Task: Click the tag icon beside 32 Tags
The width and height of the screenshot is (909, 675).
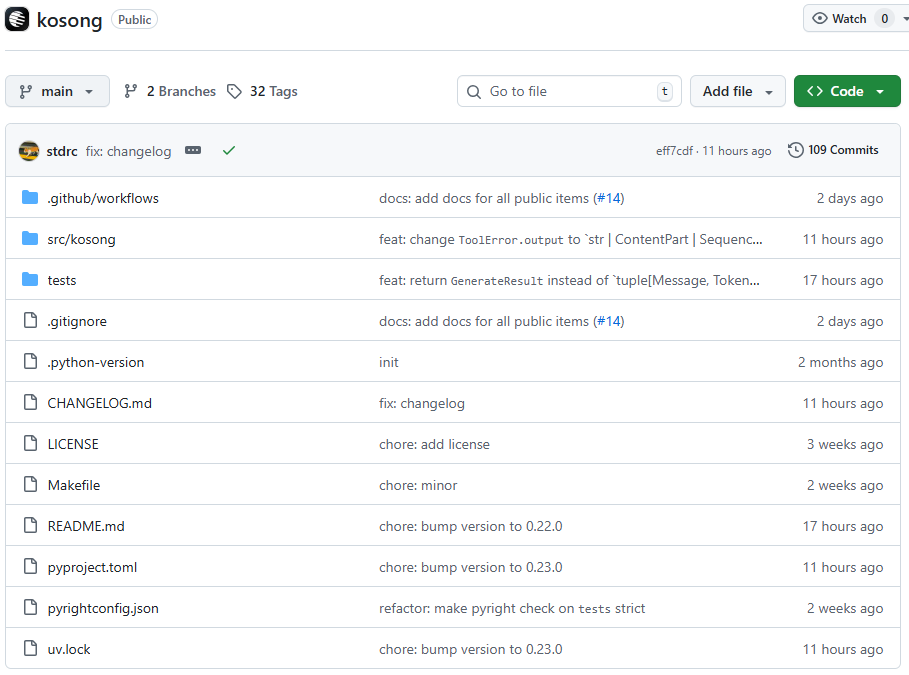Action: click(233, 90)
